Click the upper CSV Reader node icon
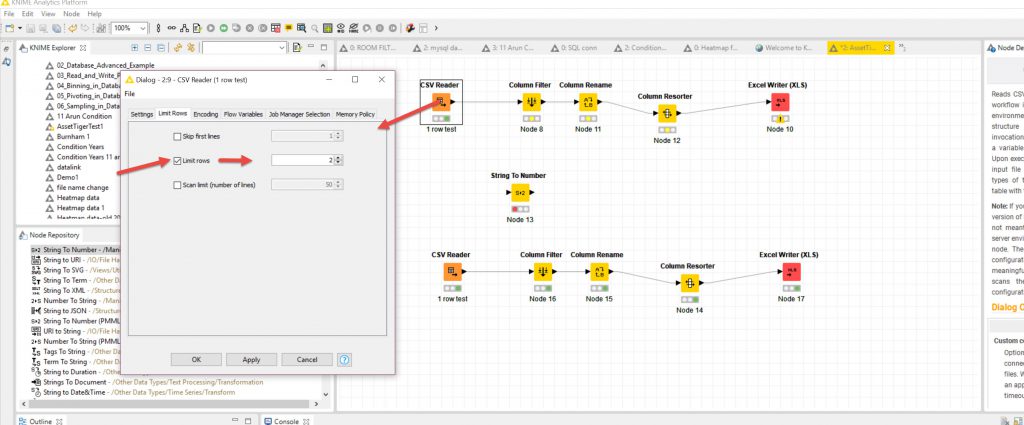This screenshot has width=1024, height=425. [x=440, y=102]
